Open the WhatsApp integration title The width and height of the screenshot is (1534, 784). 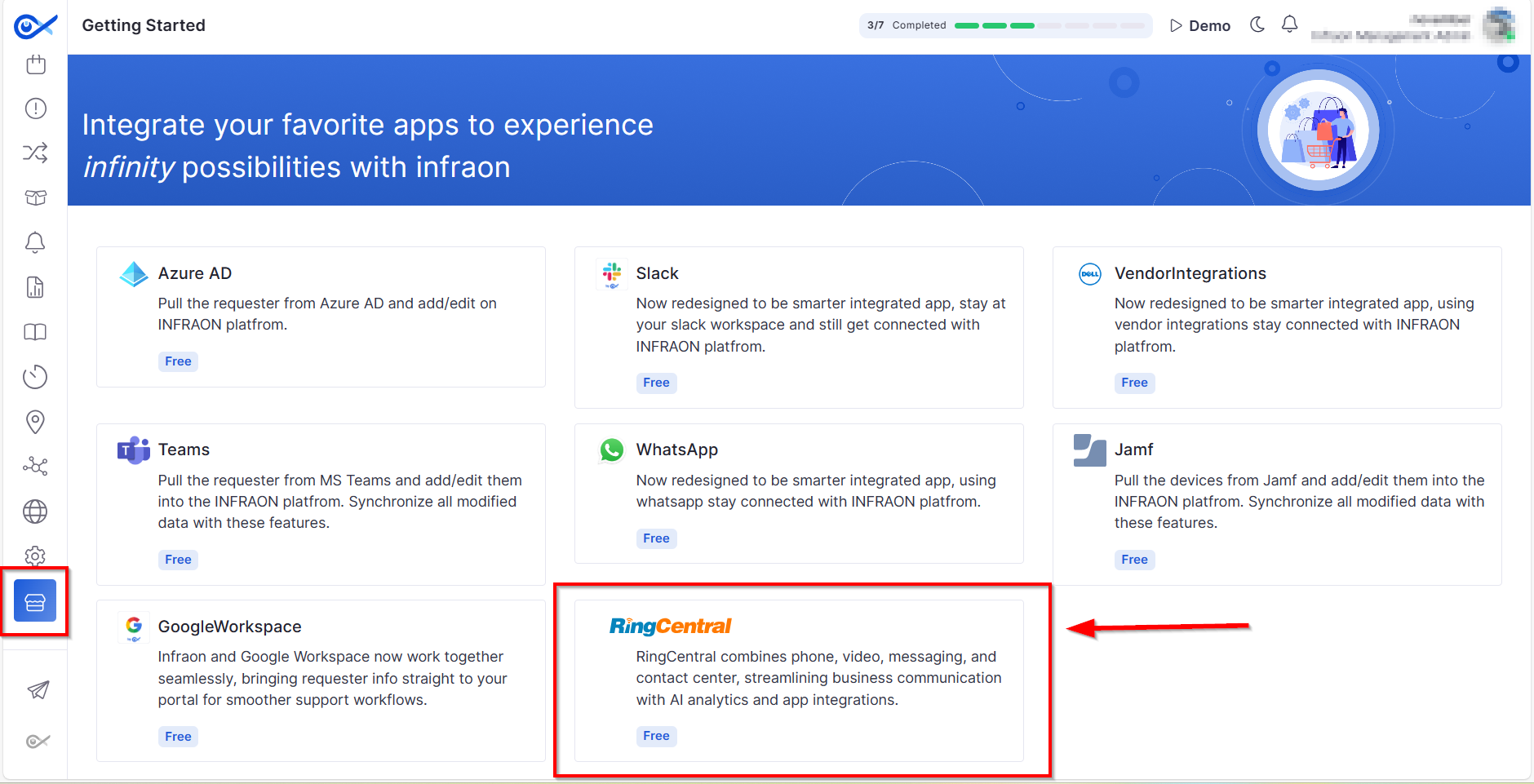point(677,450)
